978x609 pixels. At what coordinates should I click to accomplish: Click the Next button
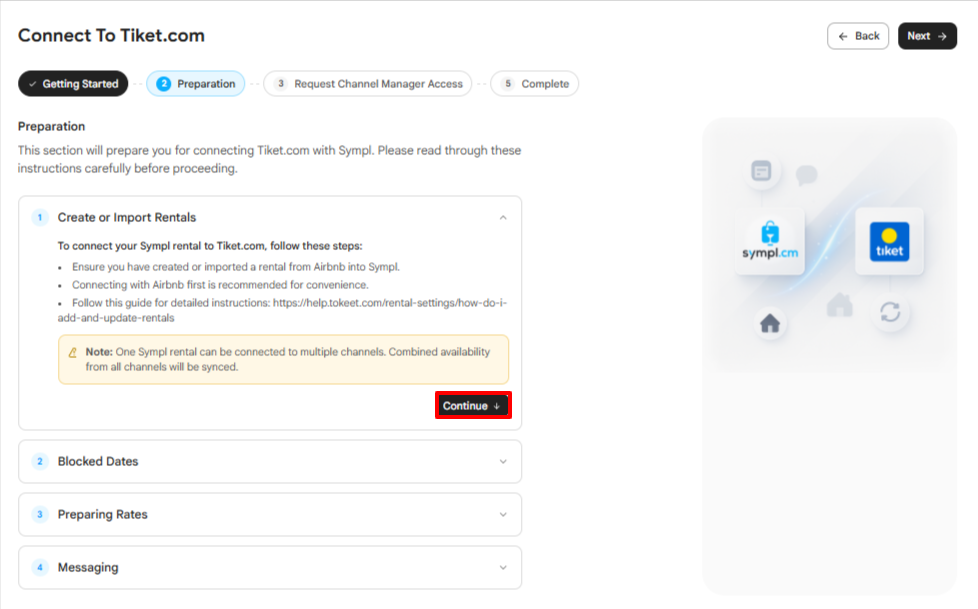pos(927,36)
